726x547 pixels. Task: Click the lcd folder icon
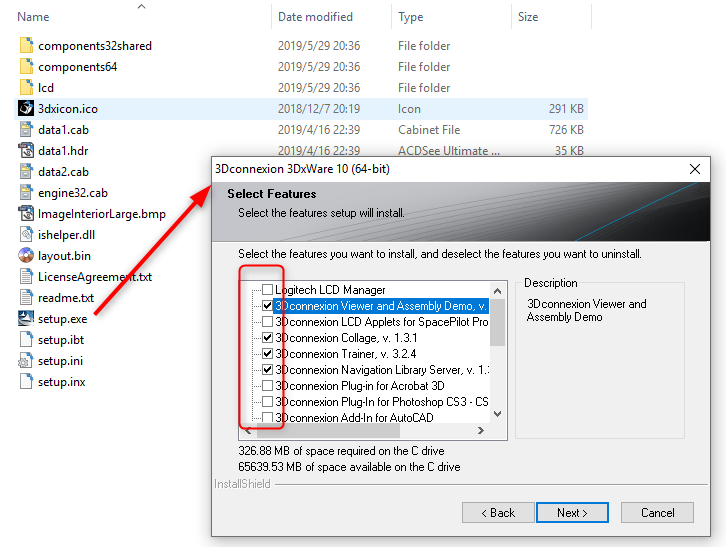pyautogui.click(x=26, y=87)
